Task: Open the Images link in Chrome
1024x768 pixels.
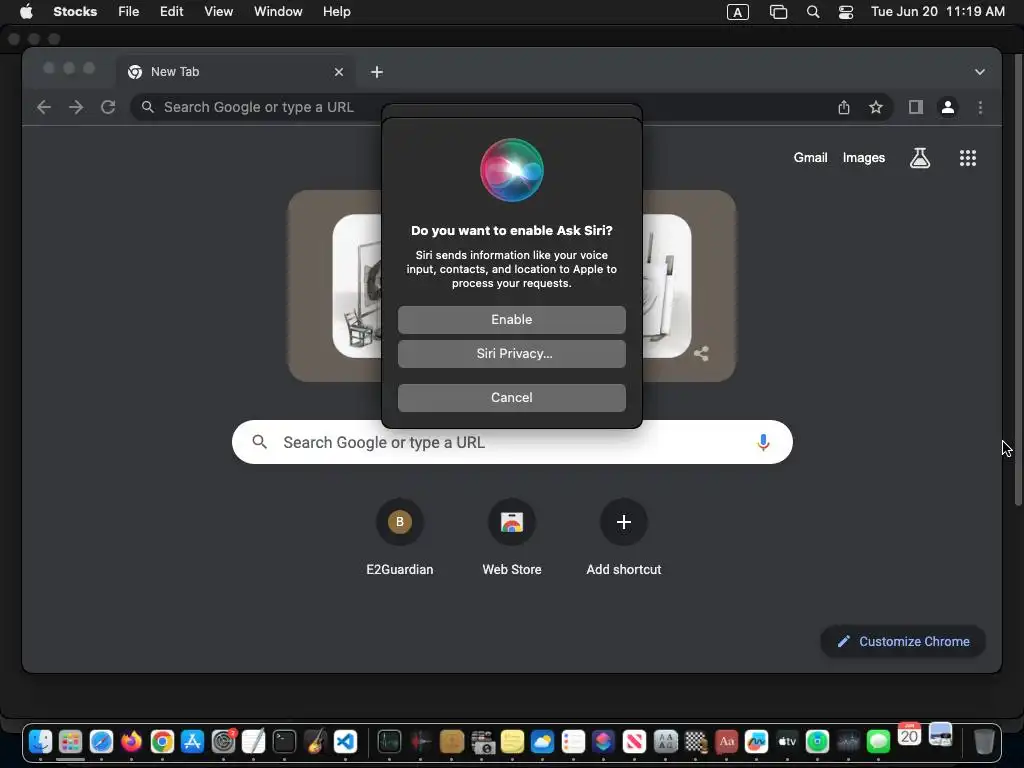Action: pyautogui.click(x=863, y=157)
